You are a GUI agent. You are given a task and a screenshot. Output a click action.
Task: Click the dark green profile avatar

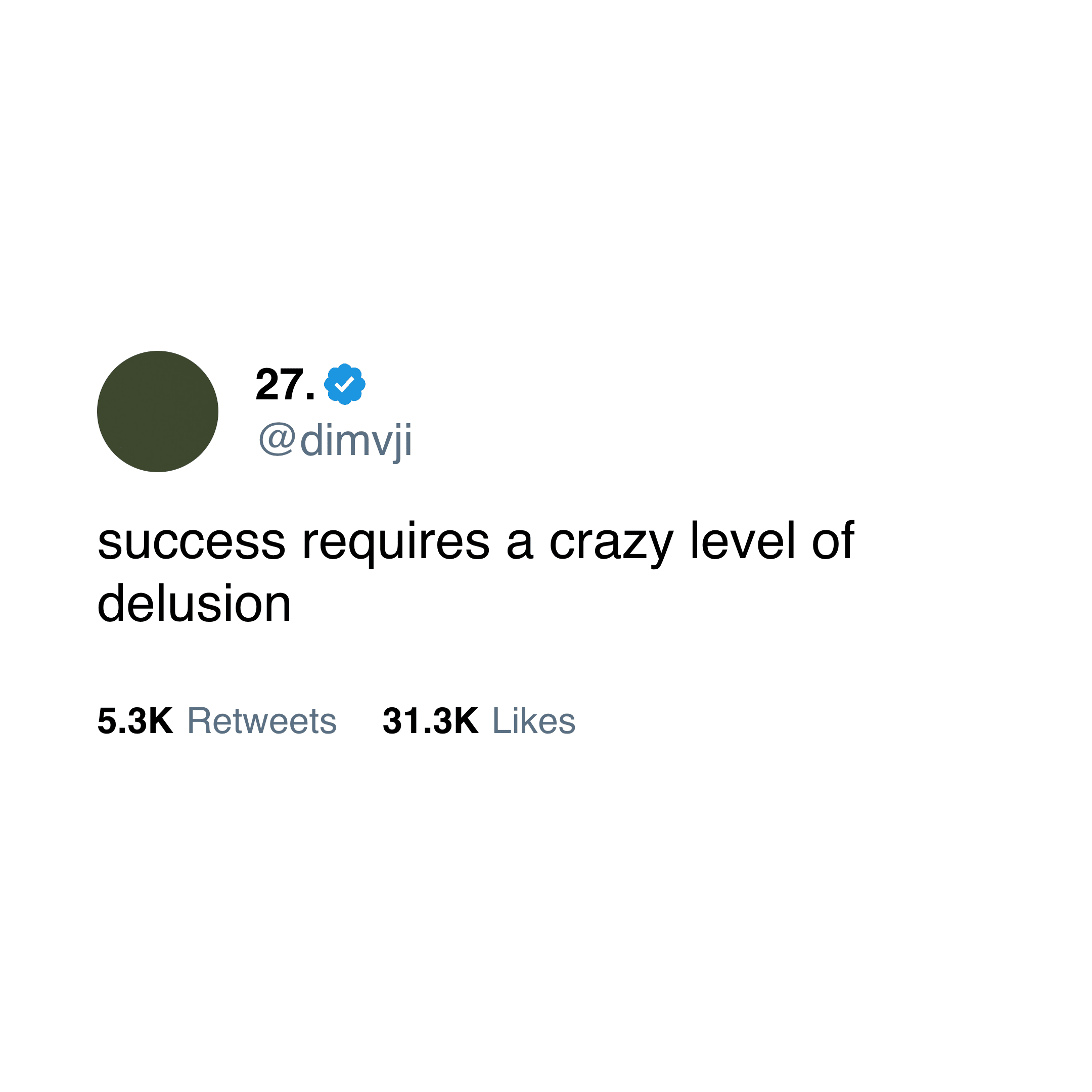[158, 412]
